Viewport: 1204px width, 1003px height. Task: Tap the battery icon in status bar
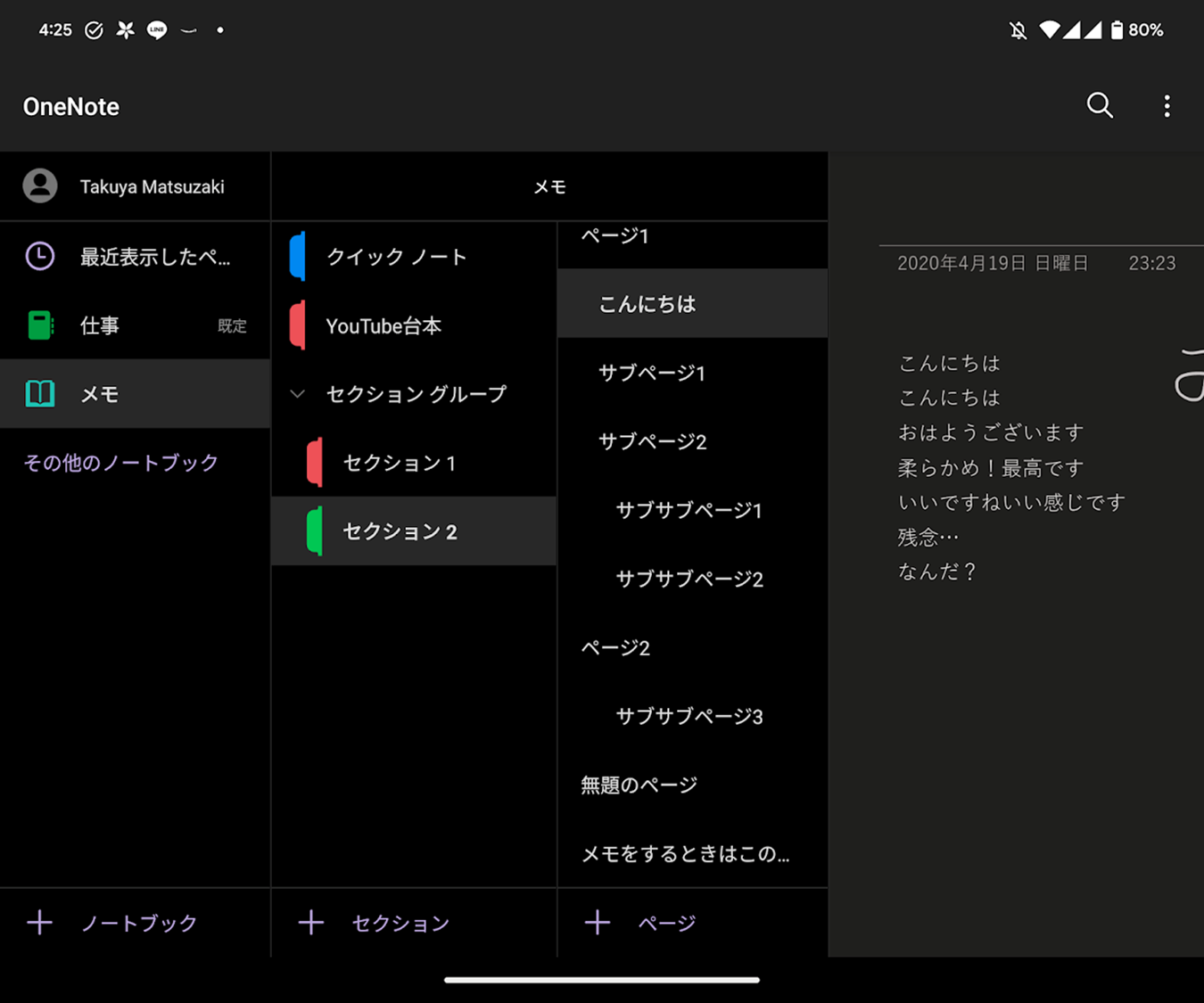click(1117, 29)
